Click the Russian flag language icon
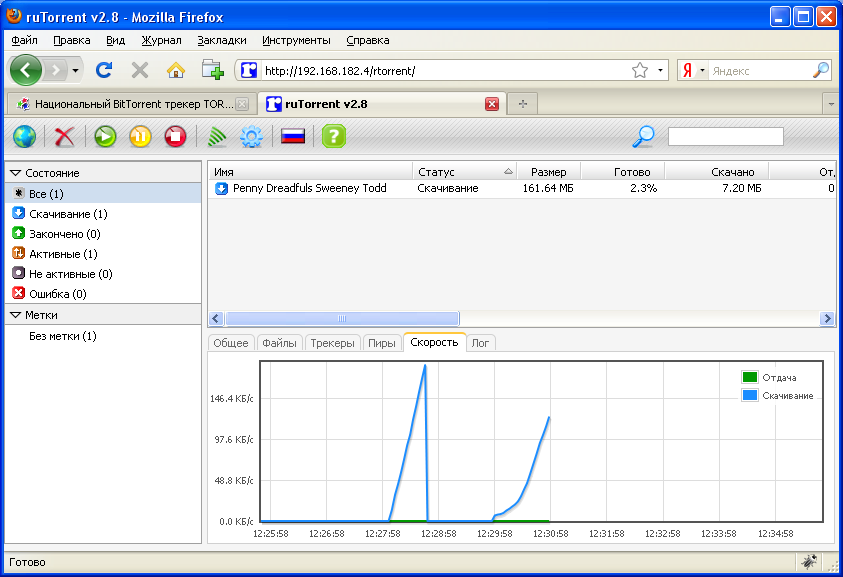 coord(293,137)
